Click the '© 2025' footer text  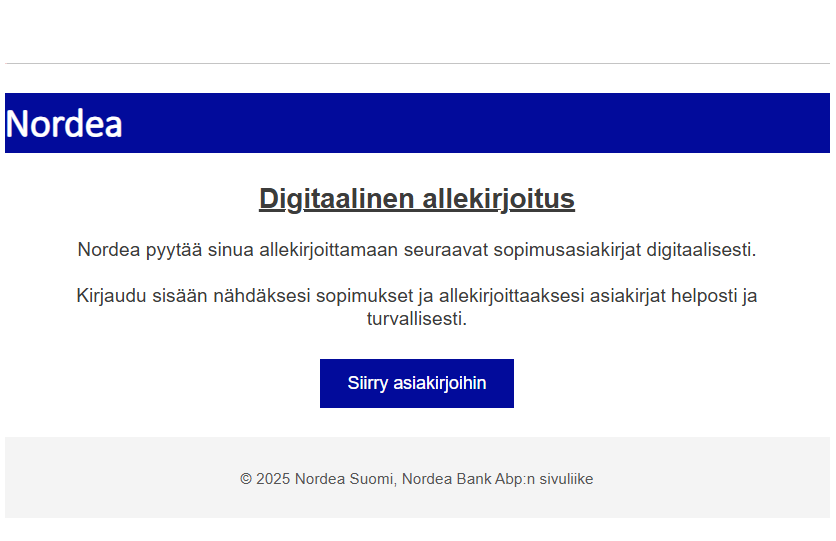[265, 479]
